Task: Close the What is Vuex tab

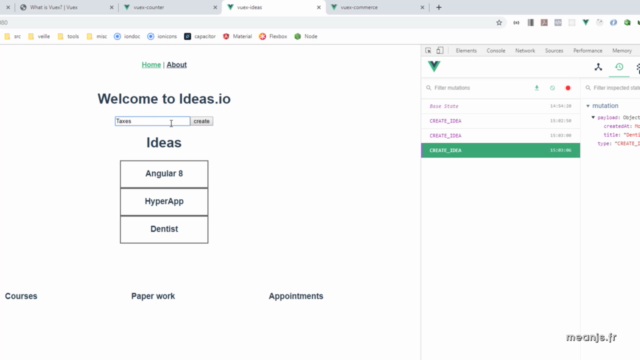Action: tap(111, 7)
